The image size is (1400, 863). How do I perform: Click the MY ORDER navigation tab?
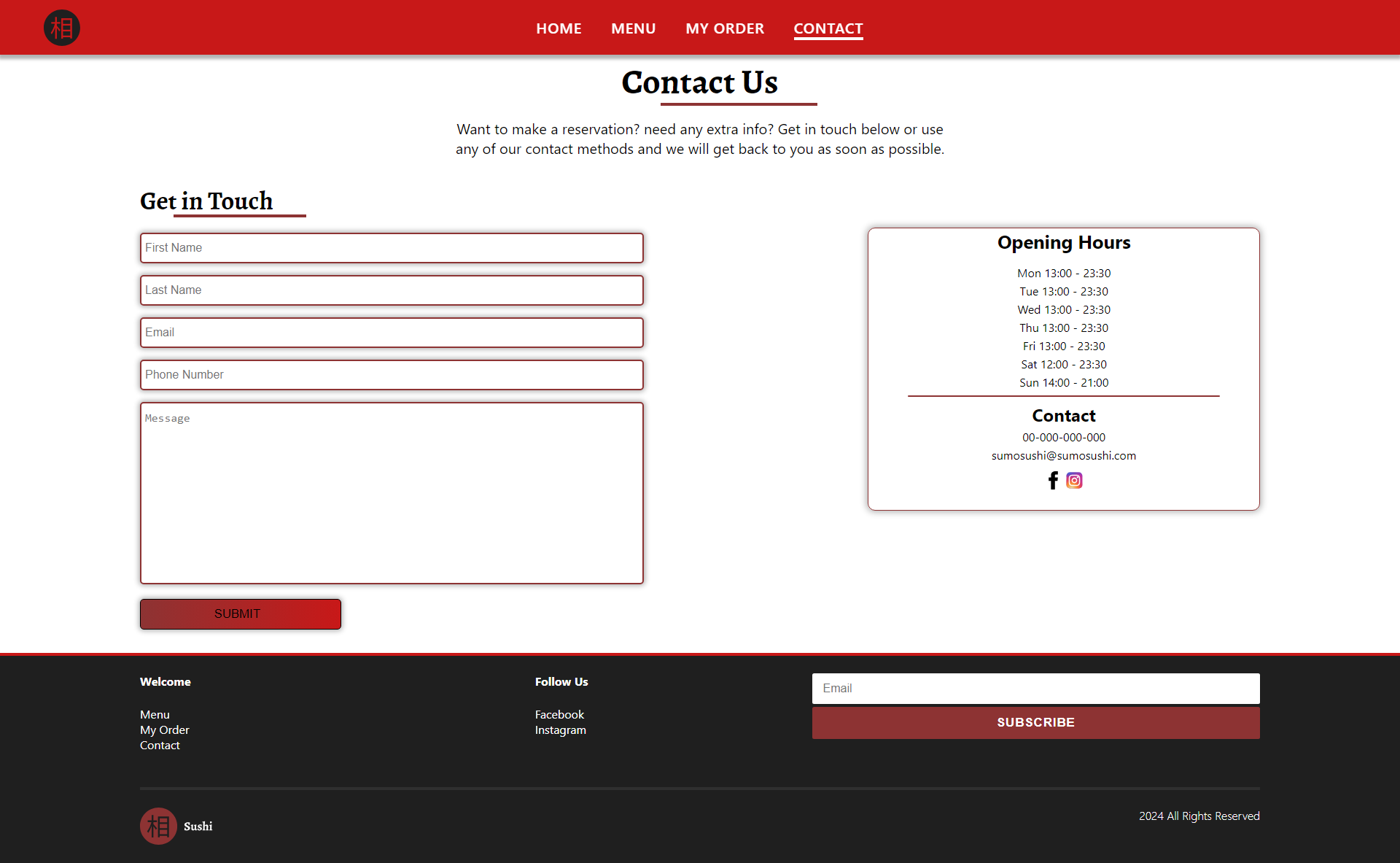point(724,28)
